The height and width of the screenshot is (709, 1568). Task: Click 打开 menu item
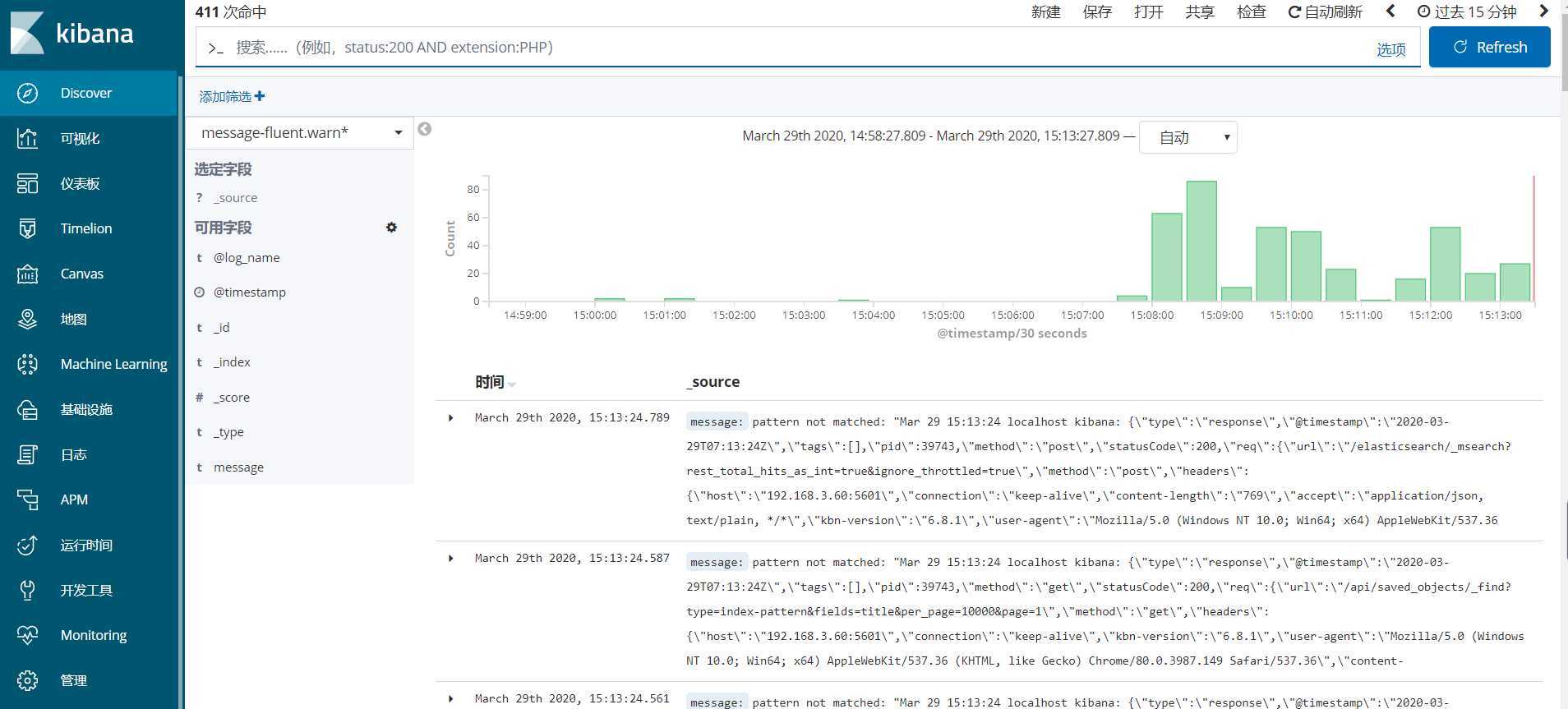[x=1148, y=12]
